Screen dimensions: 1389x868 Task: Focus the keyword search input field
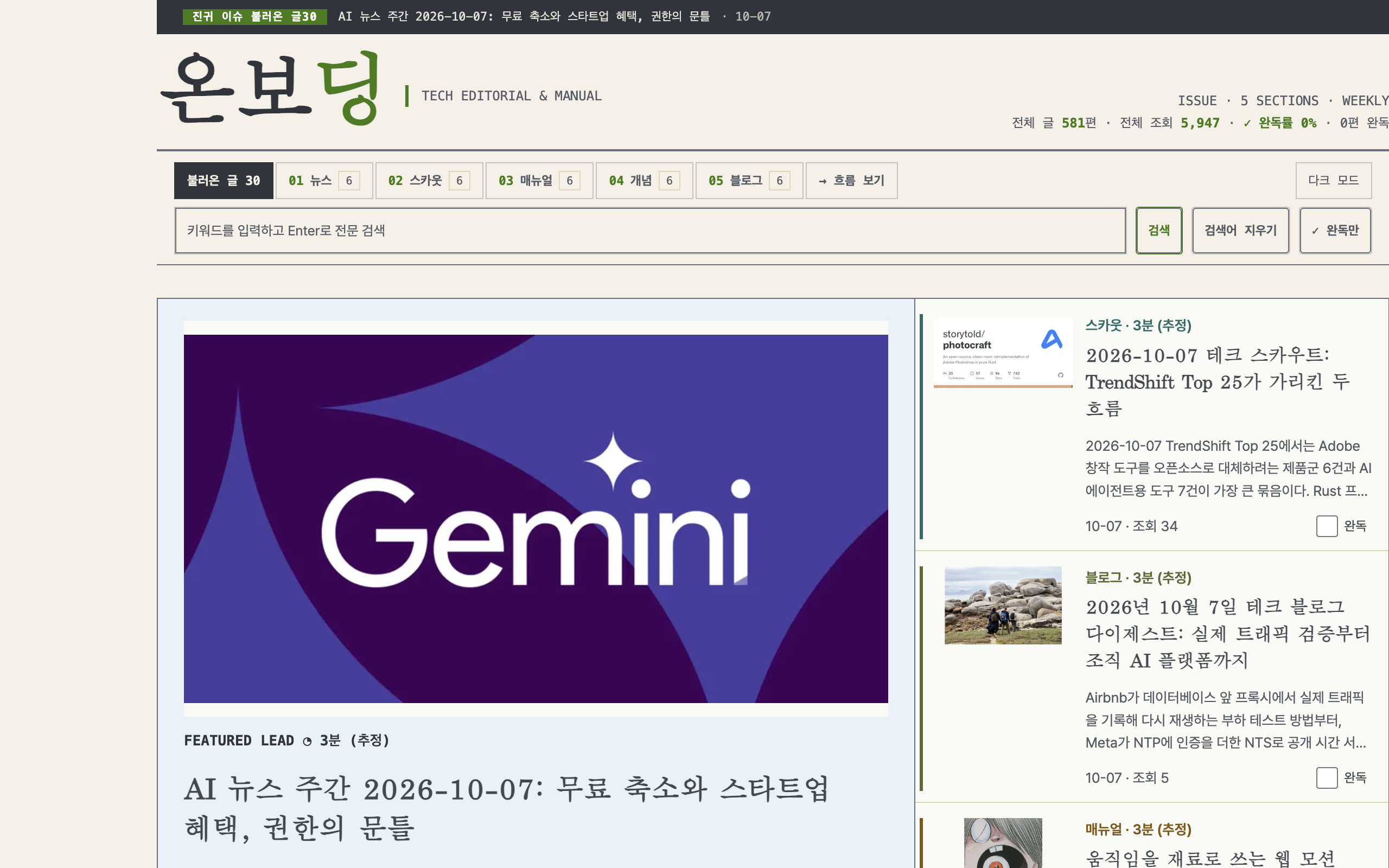click(649, 230)
